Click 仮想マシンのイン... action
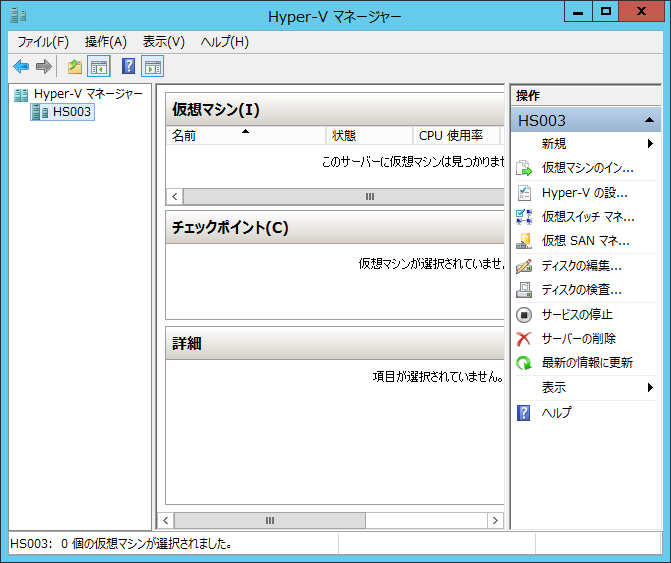The width and height of the screenshot is (671, 563). (588, 168)
